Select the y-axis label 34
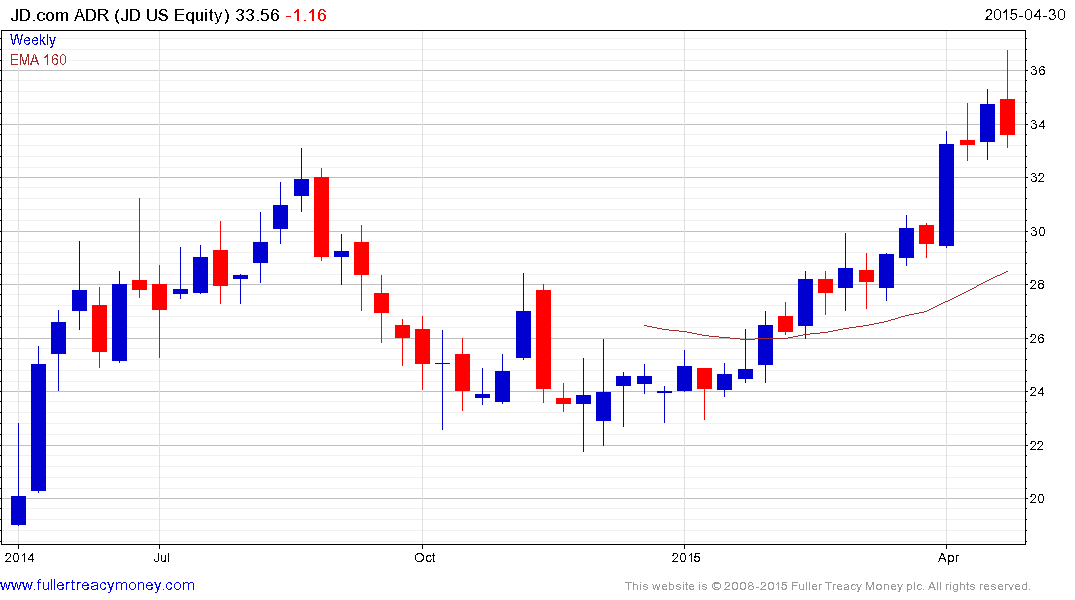This screenshot has width=1075, height=600. (1037, 124)
